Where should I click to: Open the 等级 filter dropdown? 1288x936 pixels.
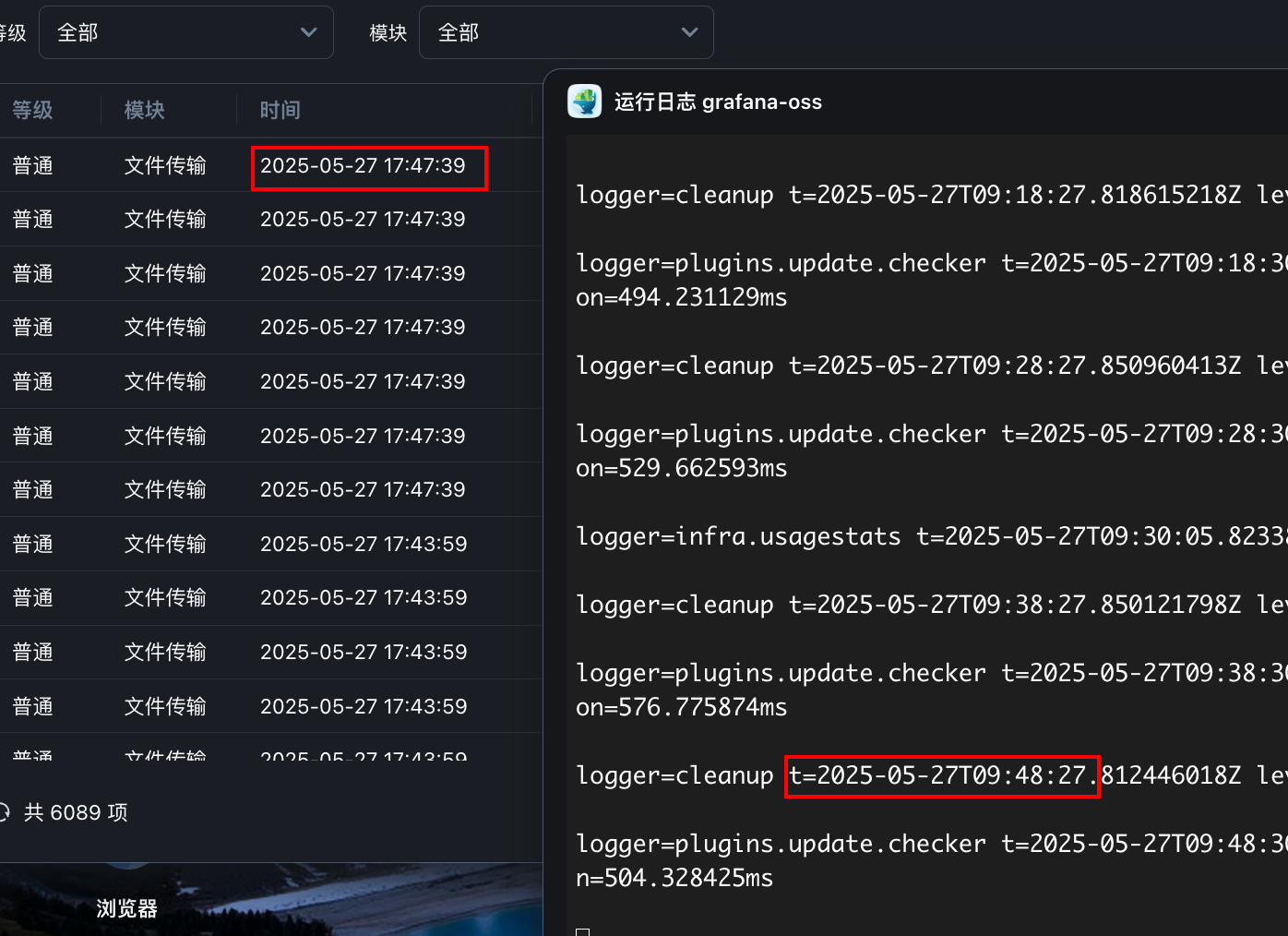coord(186,32)
